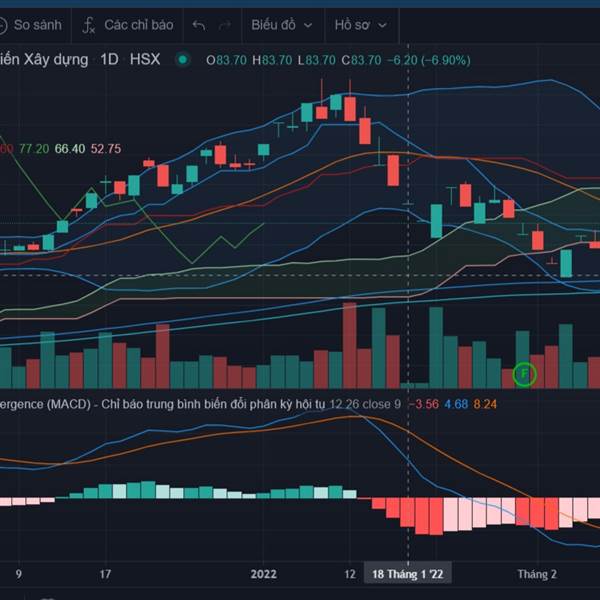Open Các chỉ báo indicators menu
600x600 pixels.
[x=139, y=25]
